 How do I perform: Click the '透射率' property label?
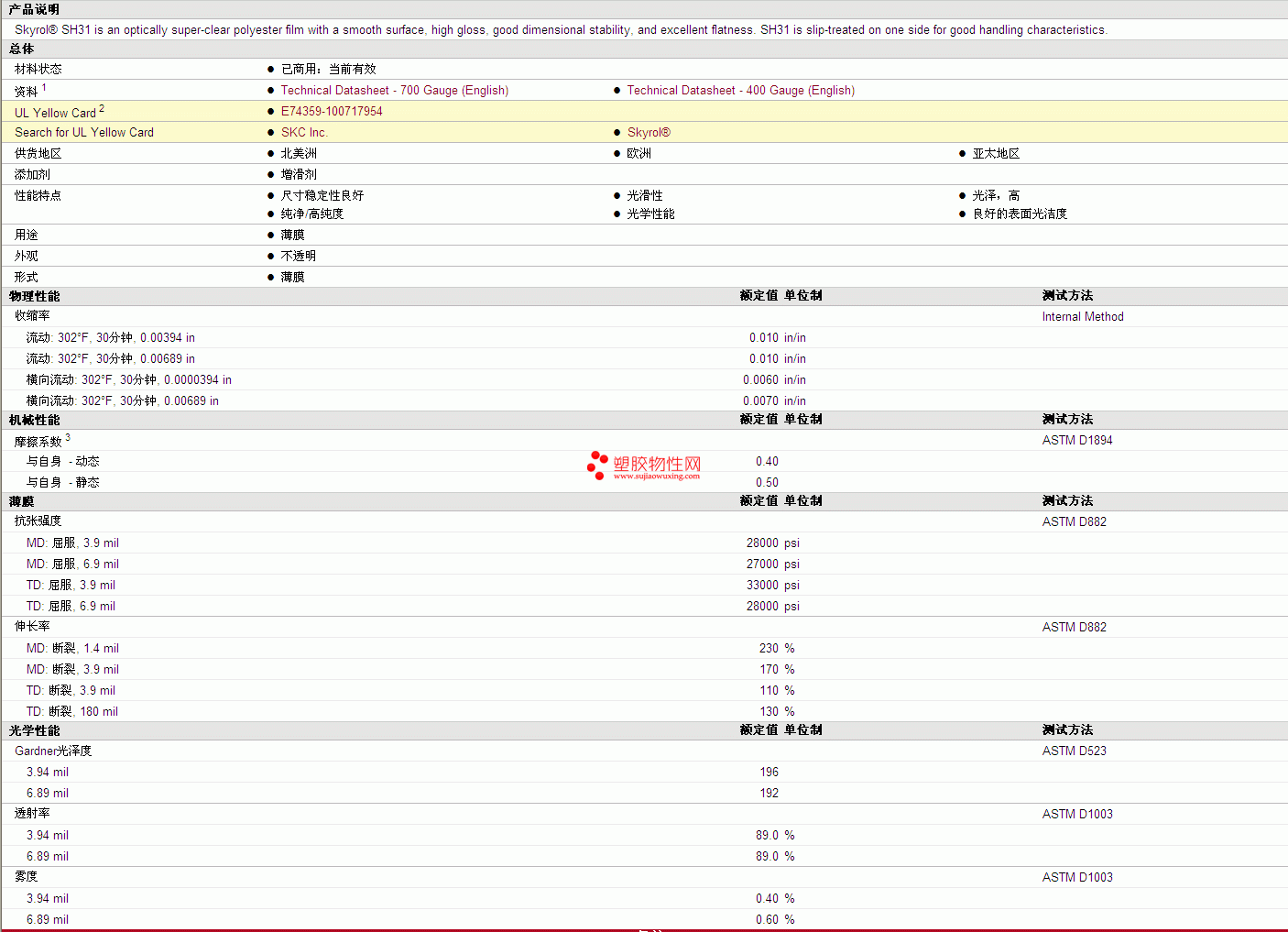pyautogui.click(x=32, y=813)
